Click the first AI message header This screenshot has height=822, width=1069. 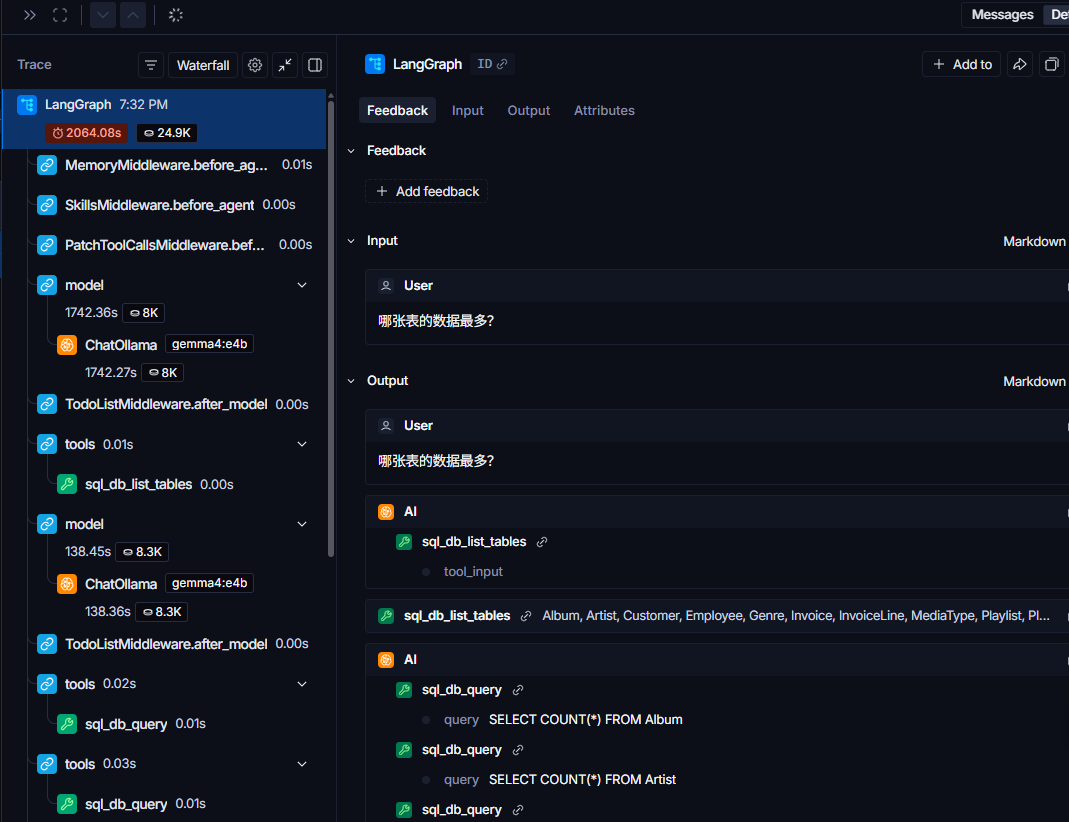pyautogui.click(x=717, y=512)
